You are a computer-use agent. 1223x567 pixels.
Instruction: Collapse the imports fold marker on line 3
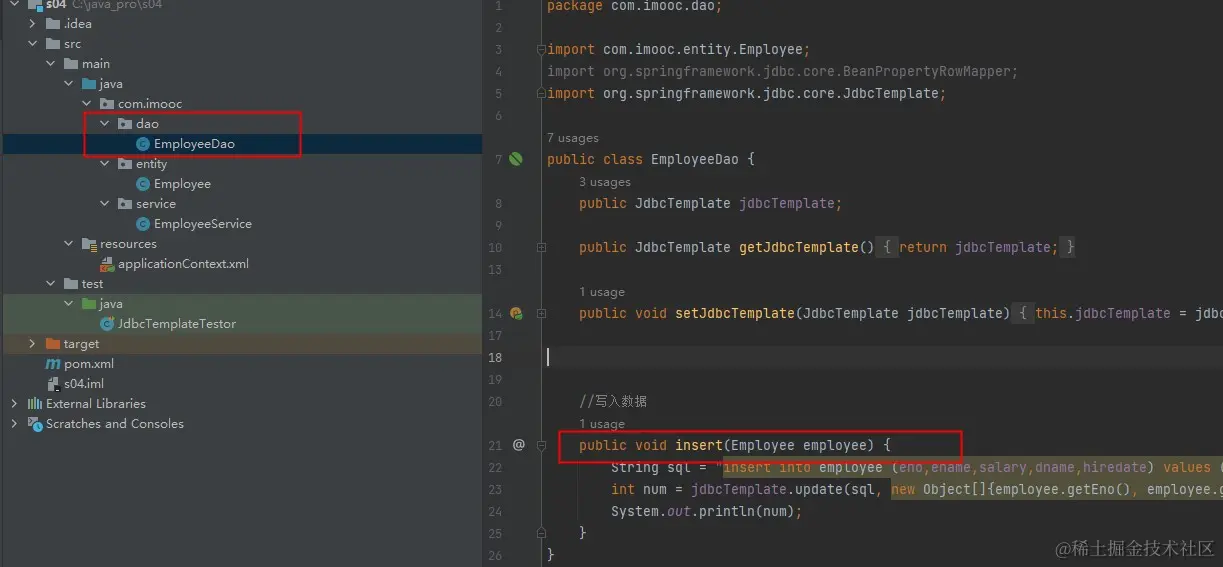541,49
